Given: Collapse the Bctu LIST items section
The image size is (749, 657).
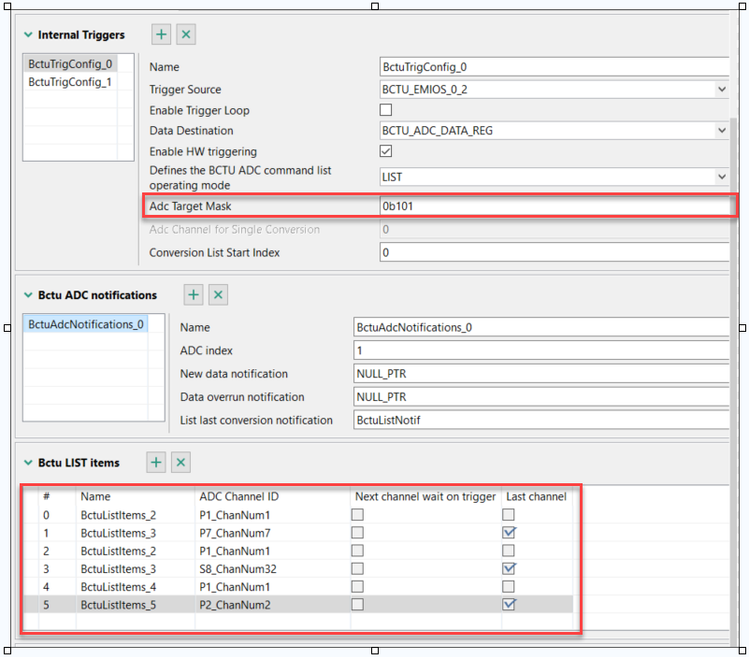Looking at the screenshot, I should pos(28,463).
